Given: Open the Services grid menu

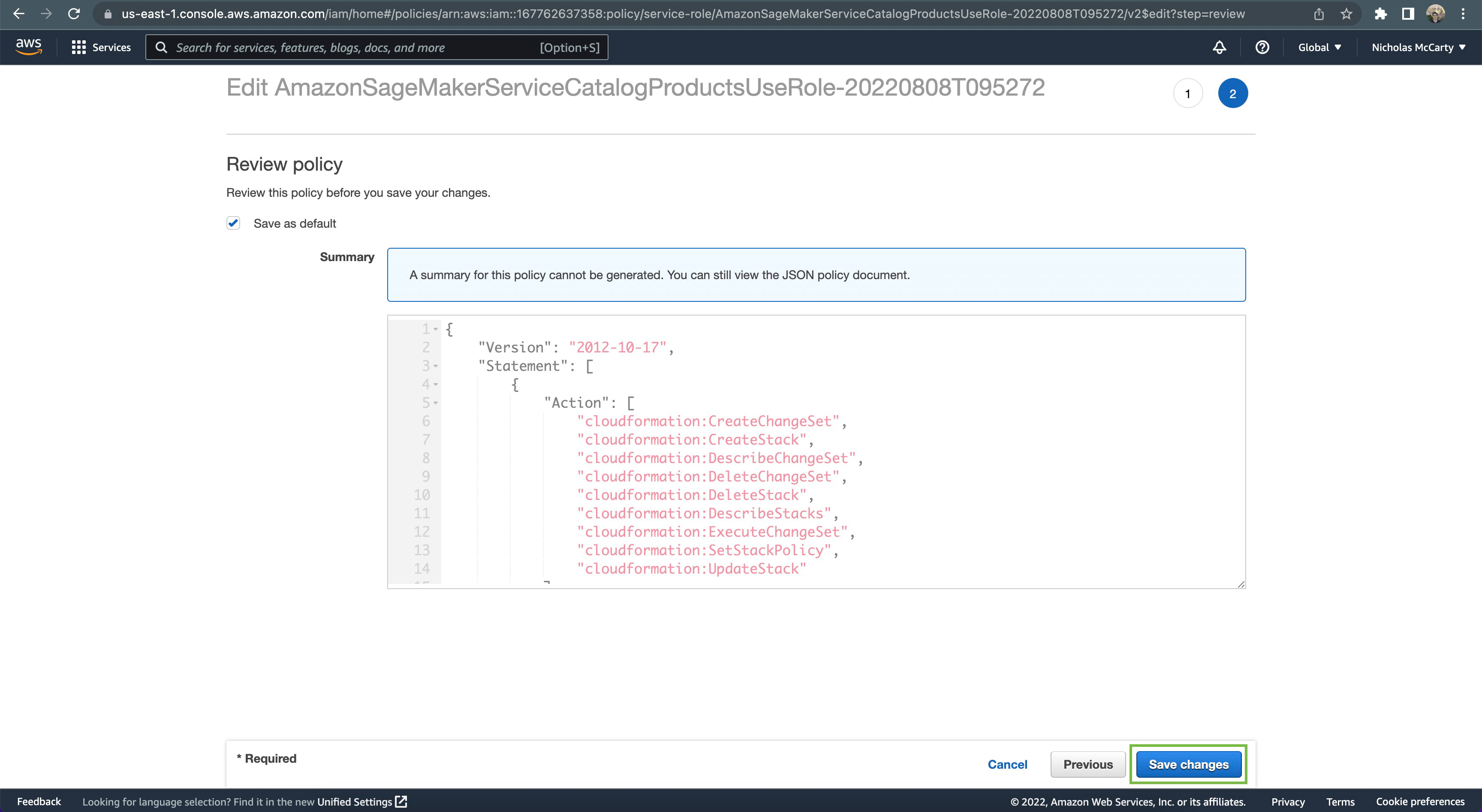Looking at the screenshot, I should (x=101, y=47).
